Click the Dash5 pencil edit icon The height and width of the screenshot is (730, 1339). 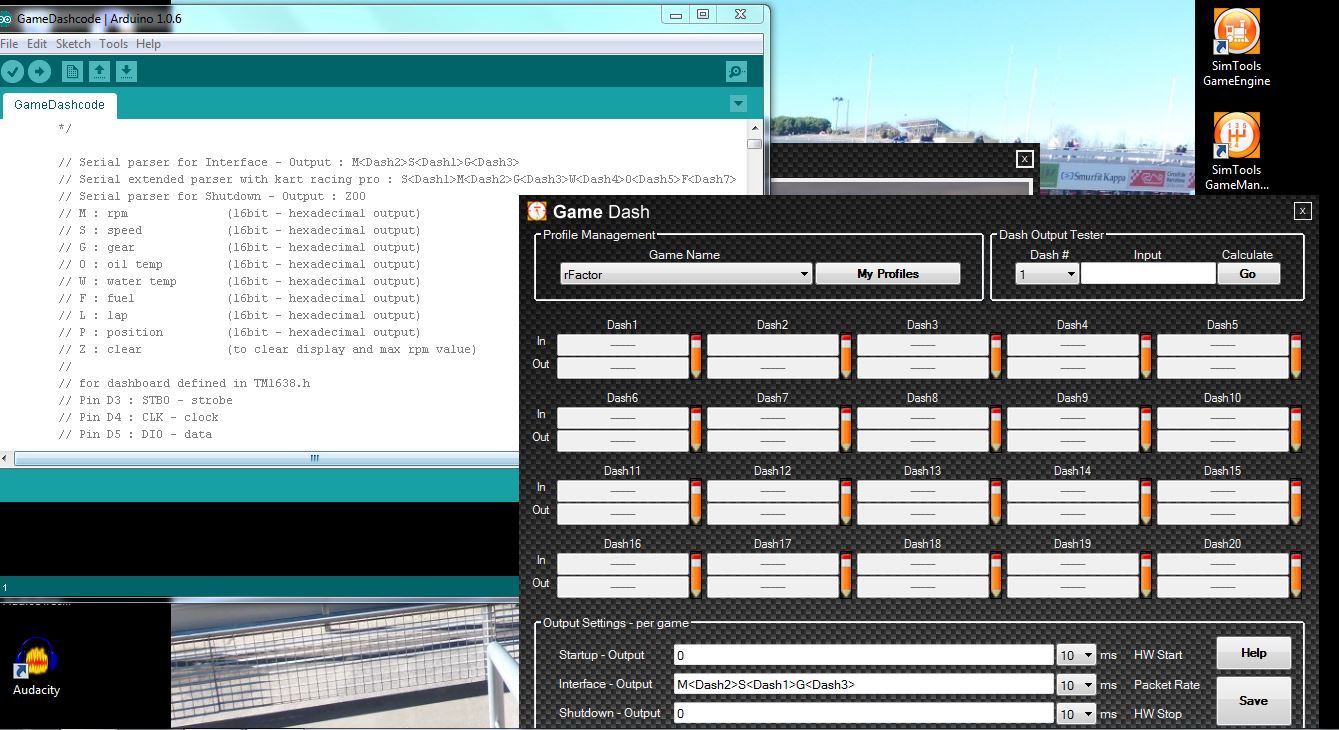pyautogui.click(x=1296, y=356)
